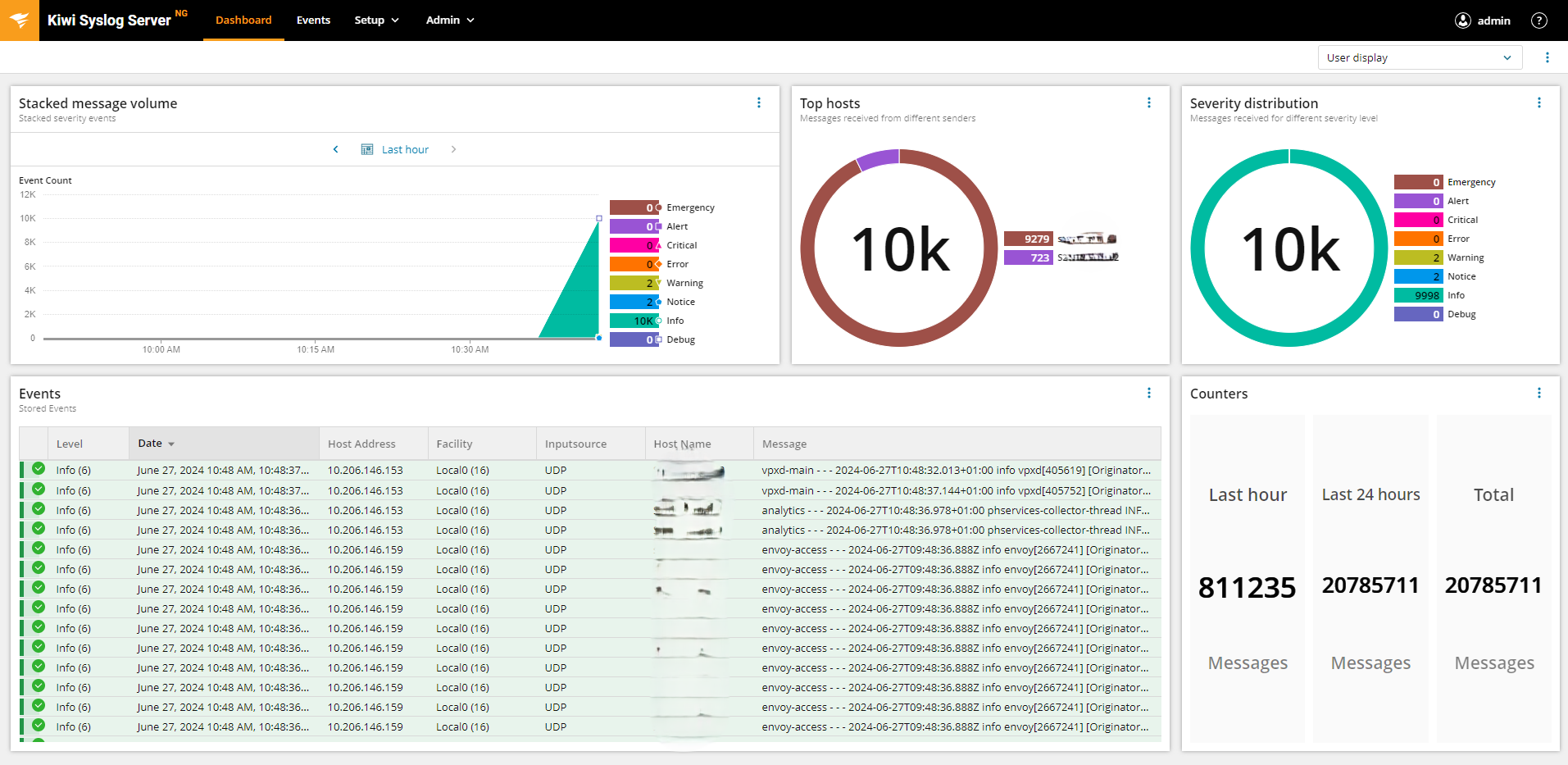Viewport: 1568px width, 765px height.
Task: Open Top hosts widget kebab menu
Action: pyautogui.click(x=1149, y=102)
